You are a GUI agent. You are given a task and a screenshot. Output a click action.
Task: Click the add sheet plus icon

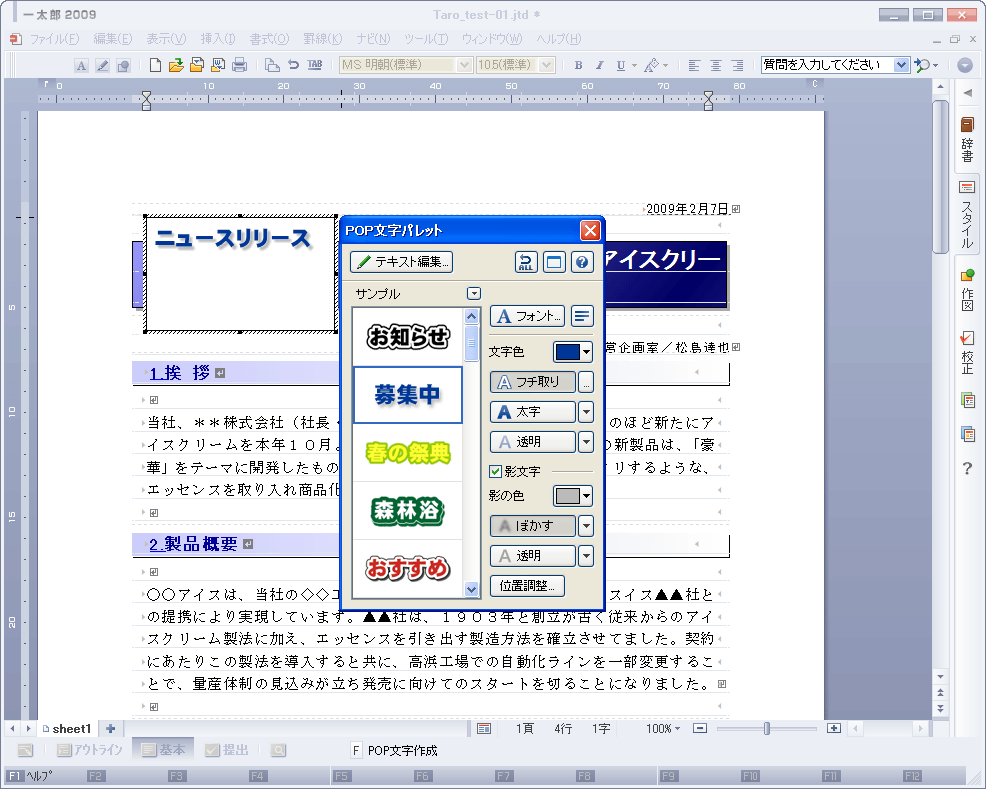[111, 729]
